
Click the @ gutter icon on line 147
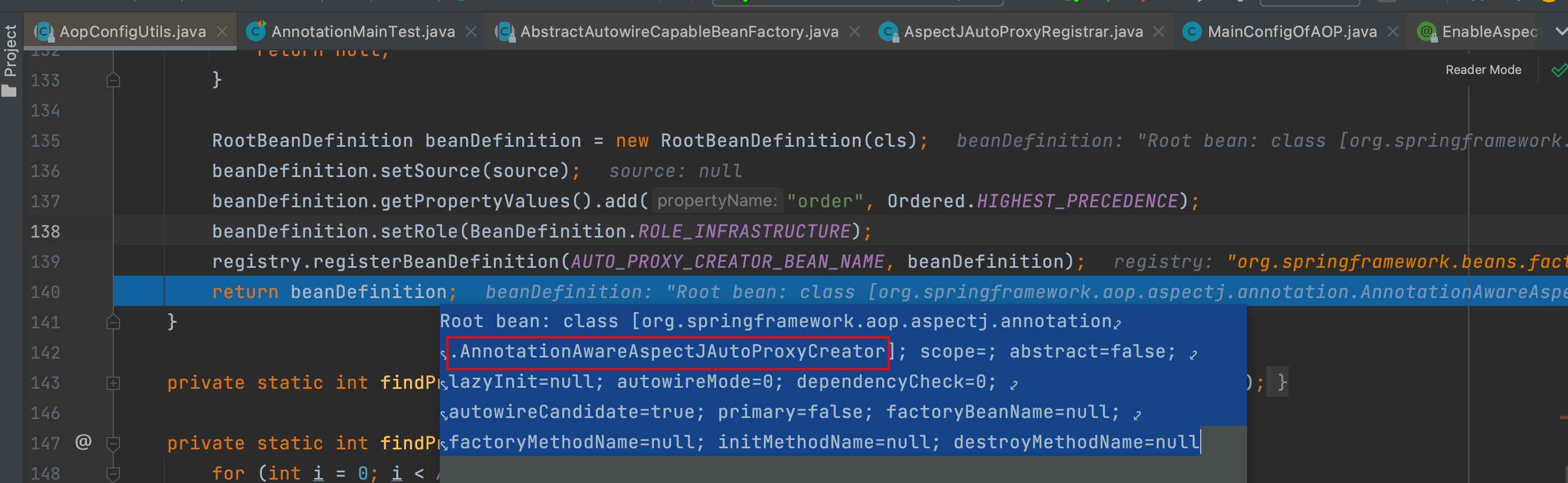point(84,442)
